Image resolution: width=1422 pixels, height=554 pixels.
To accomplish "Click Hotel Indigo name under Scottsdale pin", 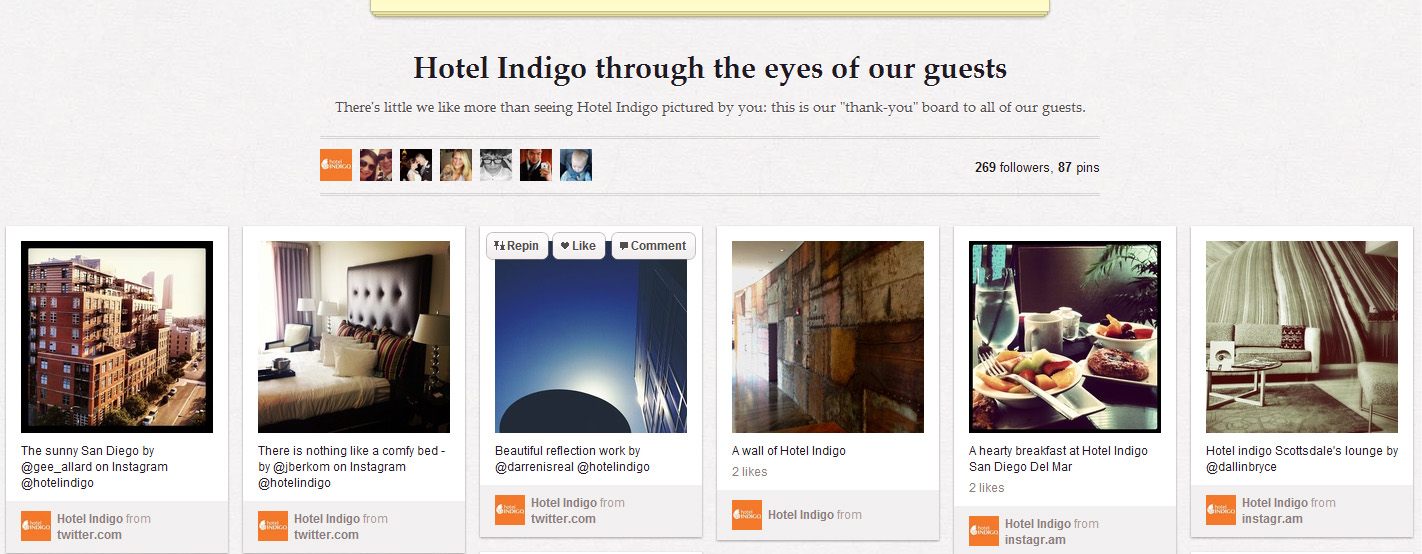I will [1272, 503].
